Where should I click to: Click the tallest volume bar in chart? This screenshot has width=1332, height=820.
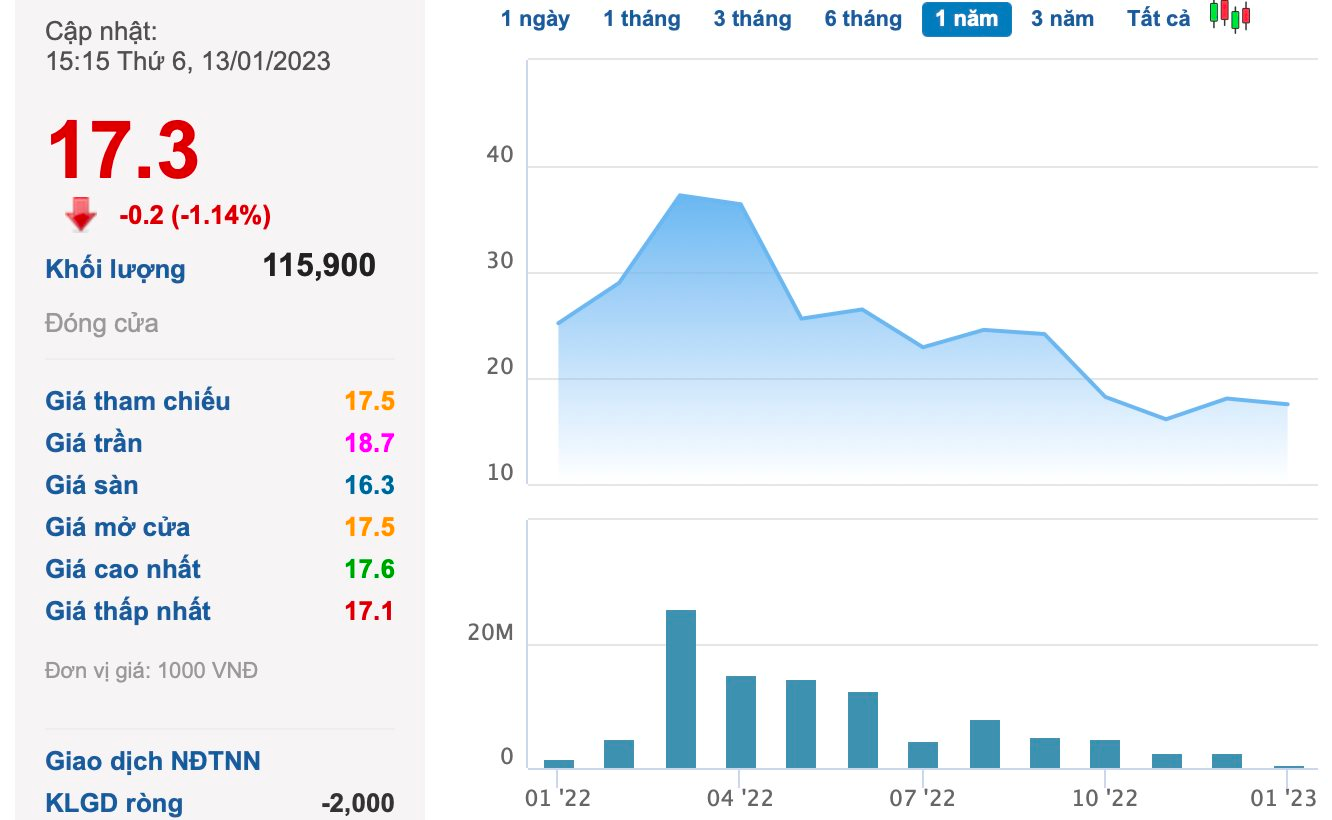click(x=681, y=690)
